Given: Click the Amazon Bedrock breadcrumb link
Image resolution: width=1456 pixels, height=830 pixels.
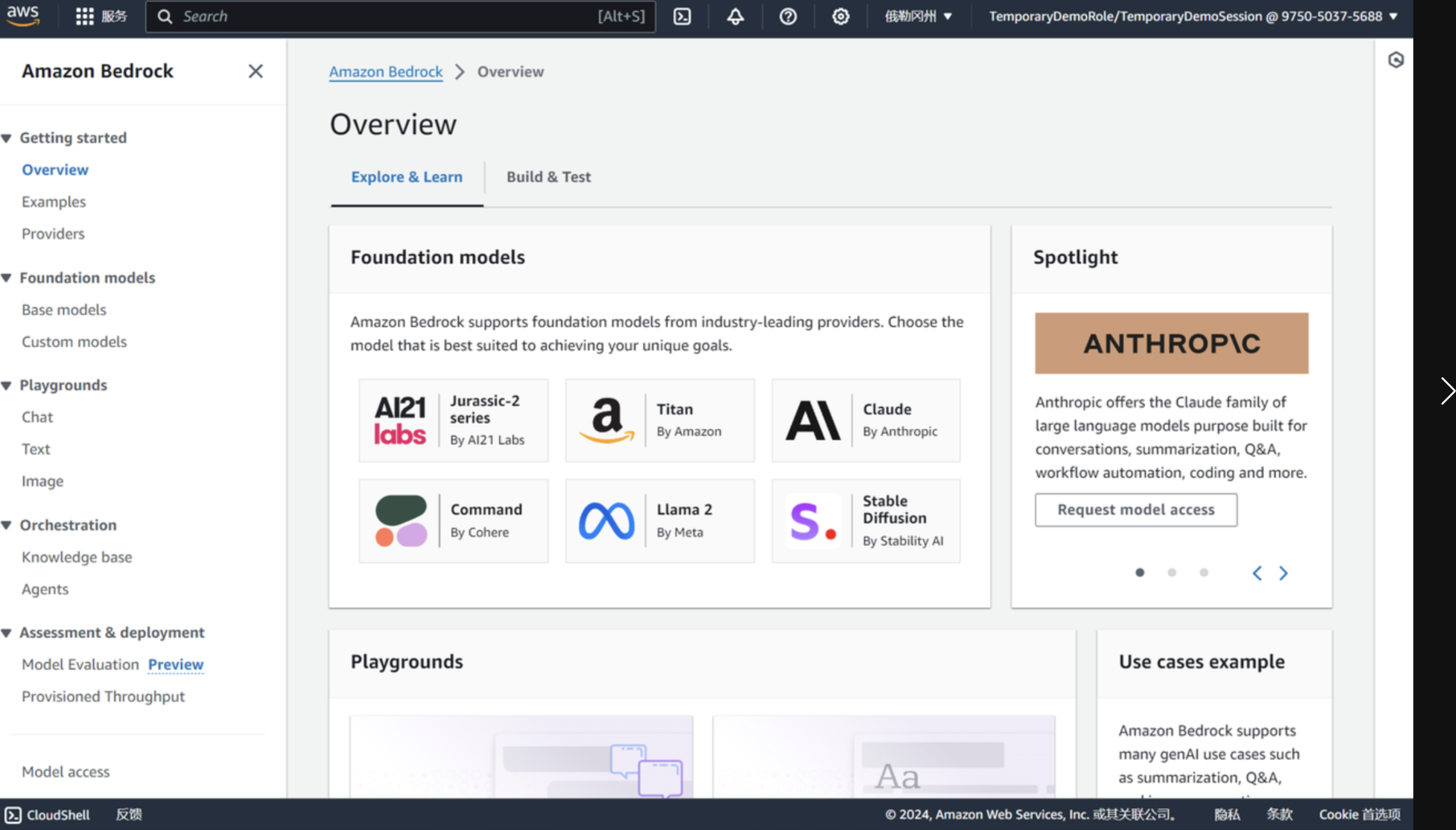Looking at the screenshot, I should (x=385, y=72).
